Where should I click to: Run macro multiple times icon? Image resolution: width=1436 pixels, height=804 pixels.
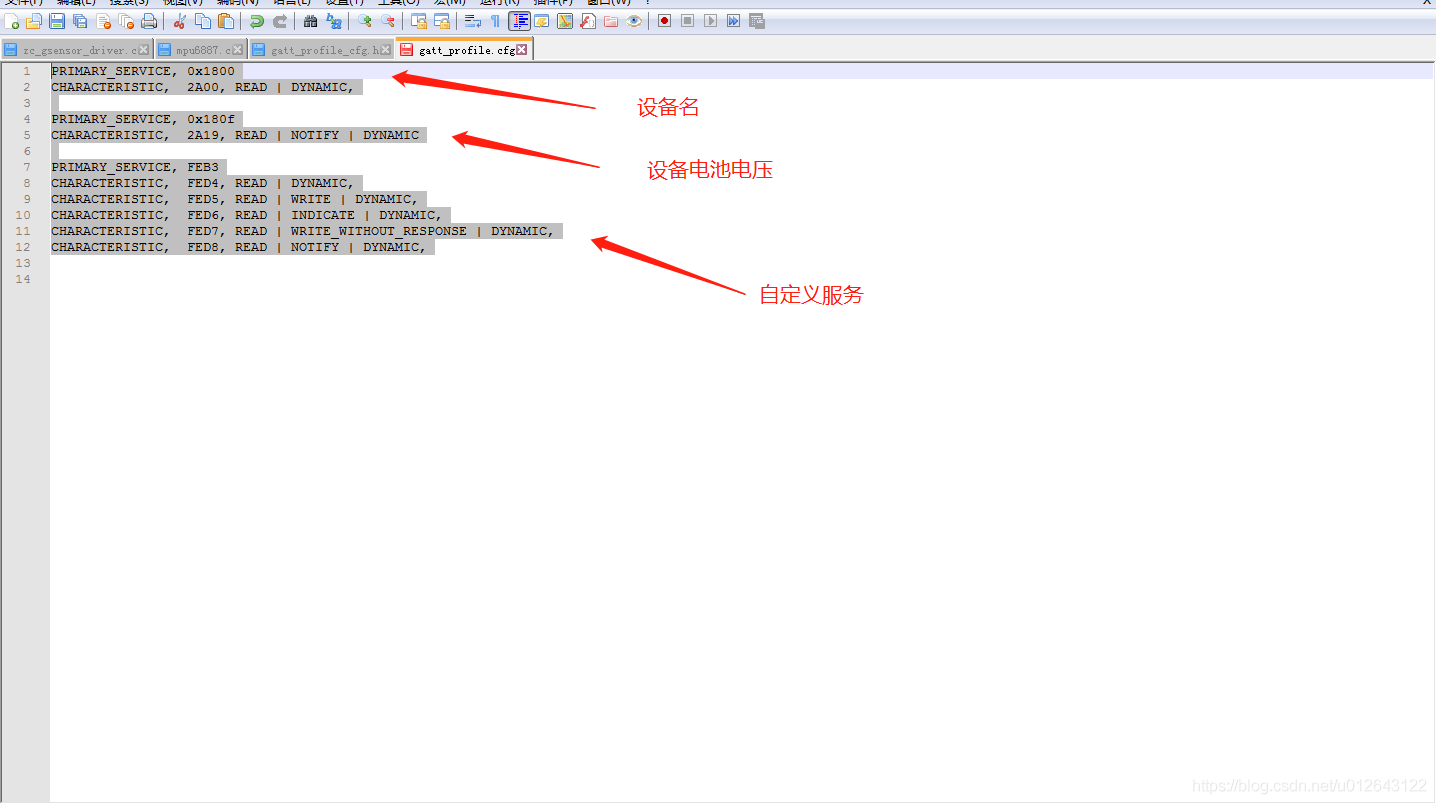[x=733, y=21]
